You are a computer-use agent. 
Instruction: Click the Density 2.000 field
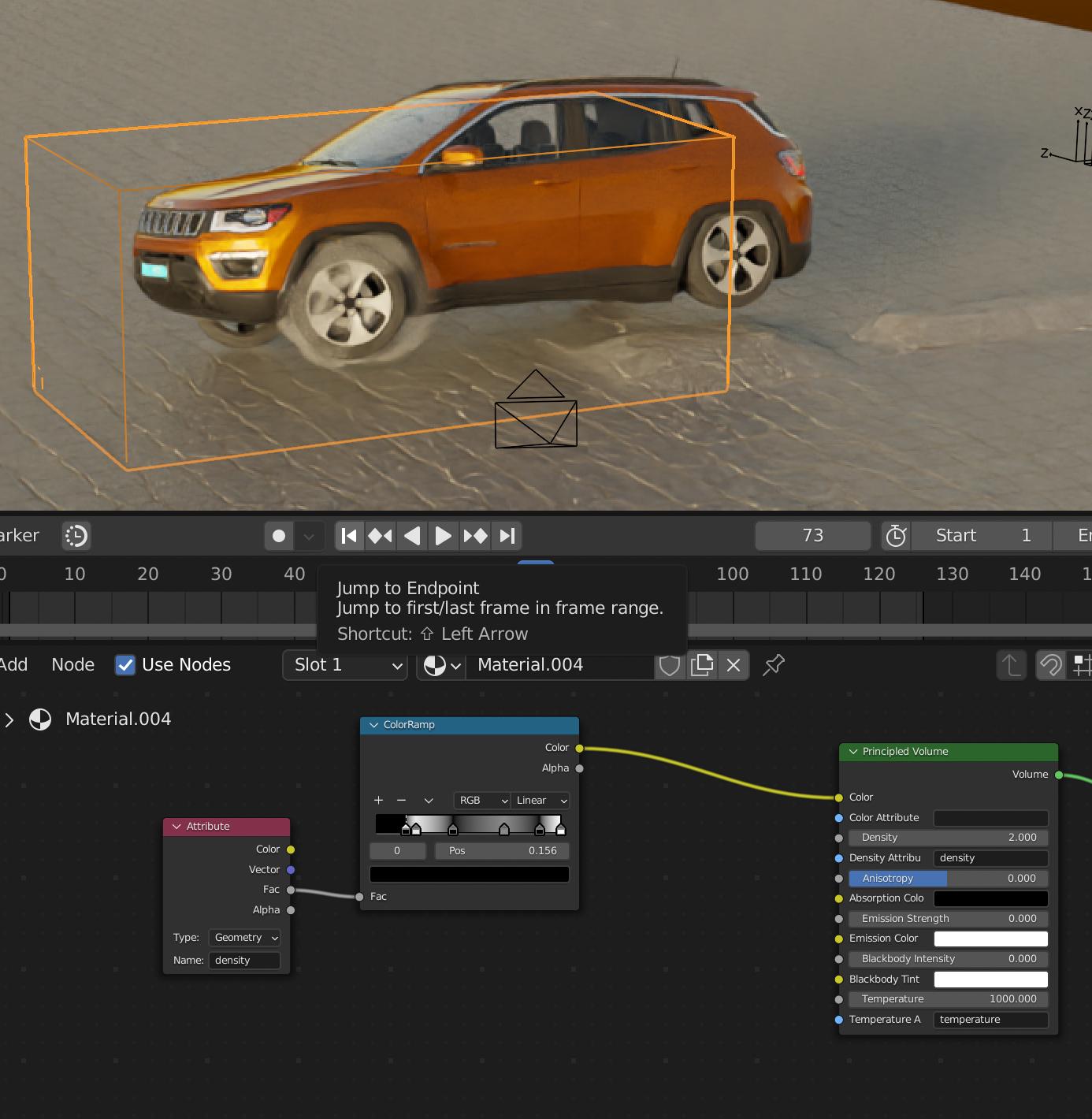click(x=949, y=838)
